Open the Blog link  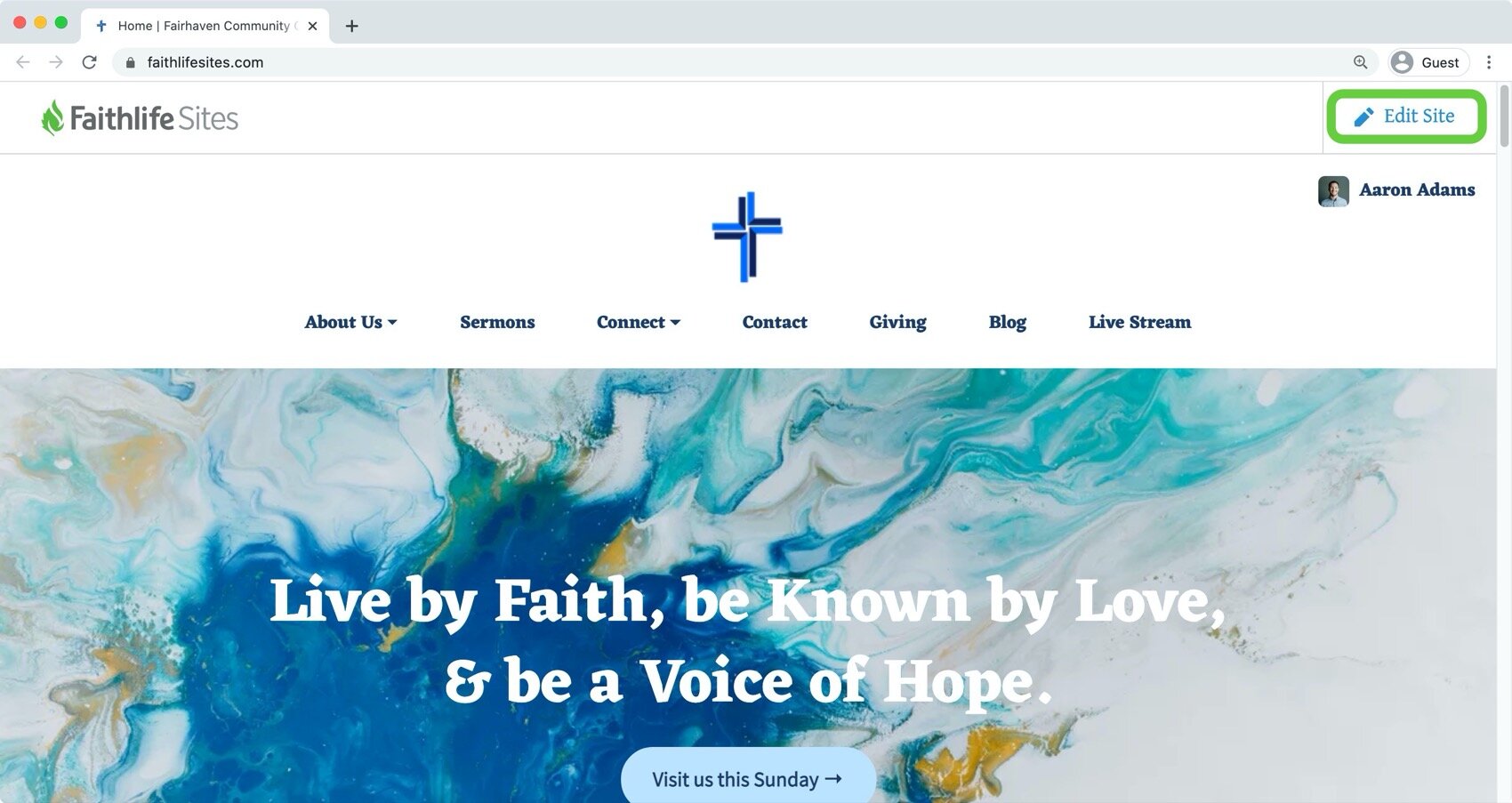[x=1007, y=322]
